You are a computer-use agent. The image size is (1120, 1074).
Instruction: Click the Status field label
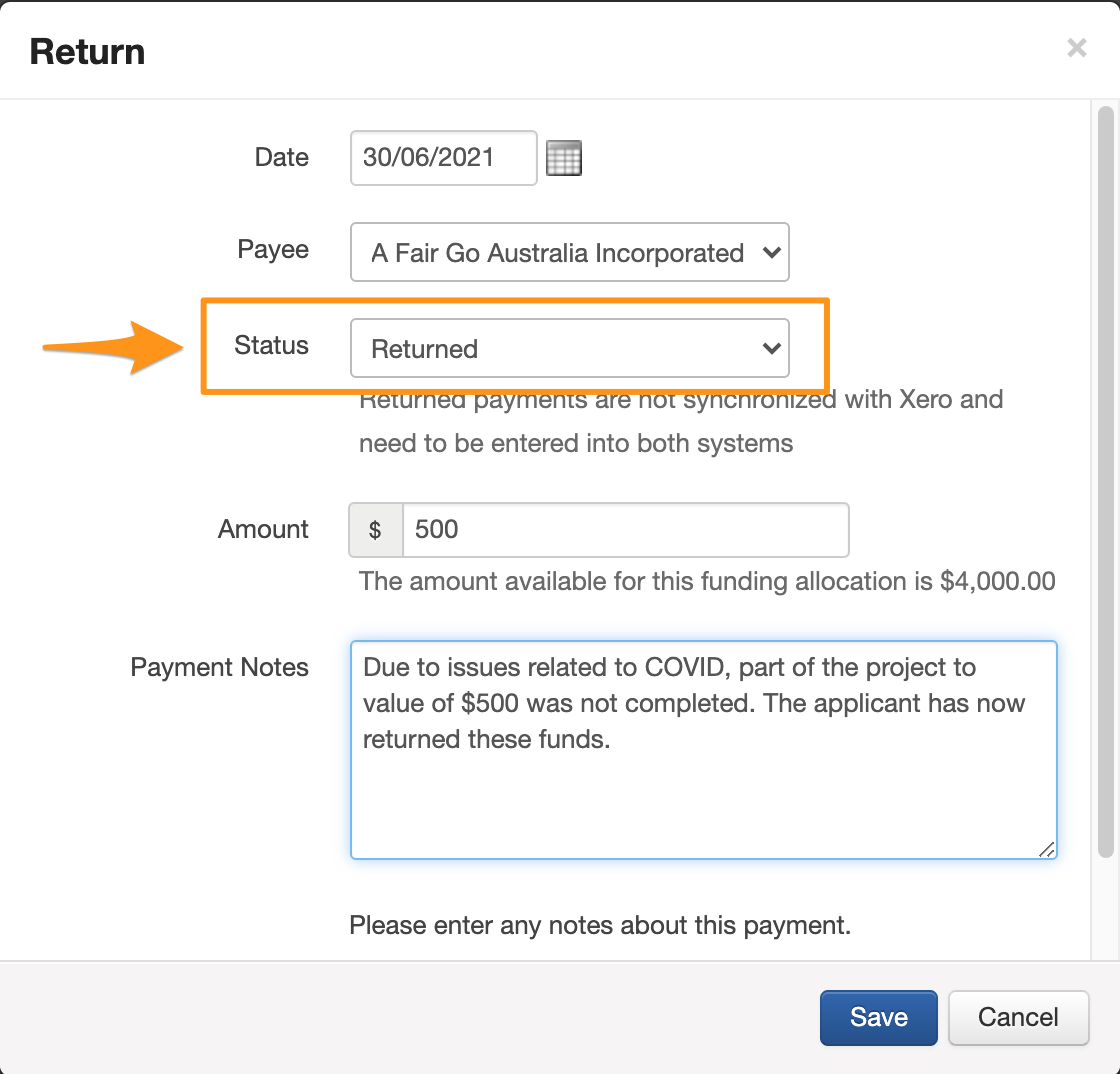pos(271,345)
